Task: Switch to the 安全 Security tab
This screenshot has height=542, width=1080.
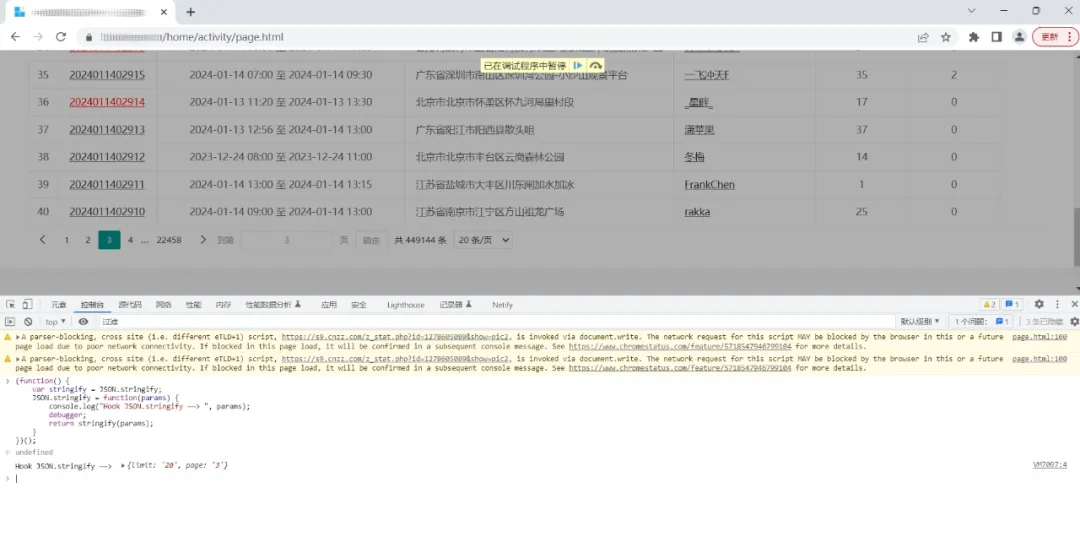Action: click(x=359, y=304)
